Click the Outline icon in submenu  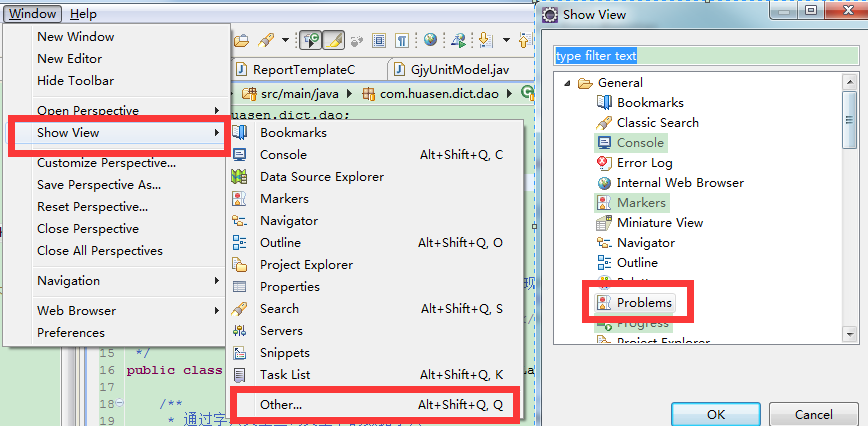(x=240, y=243)
